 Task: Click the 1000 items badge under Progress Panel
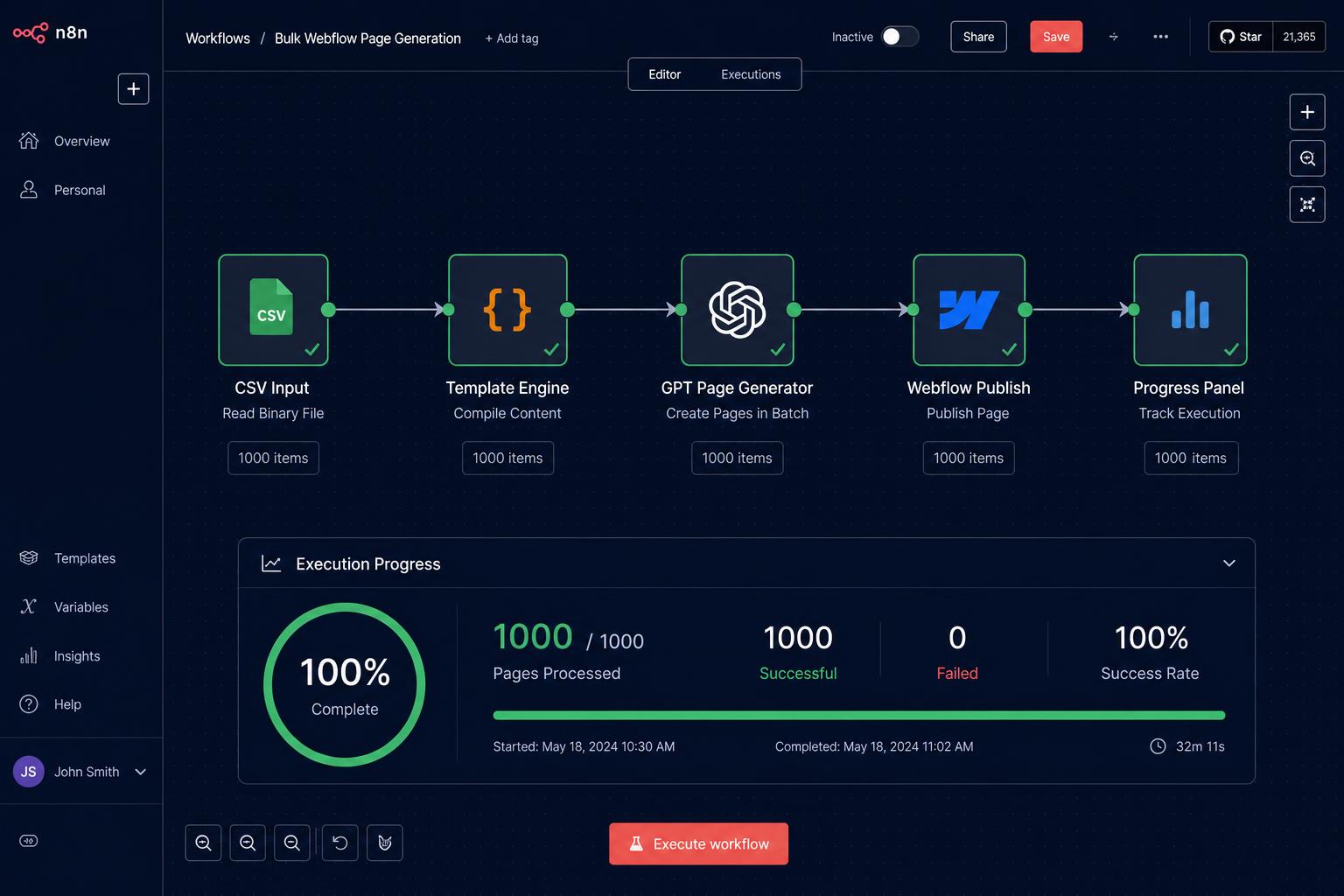pyautogui.click(x=1191, y=458)
